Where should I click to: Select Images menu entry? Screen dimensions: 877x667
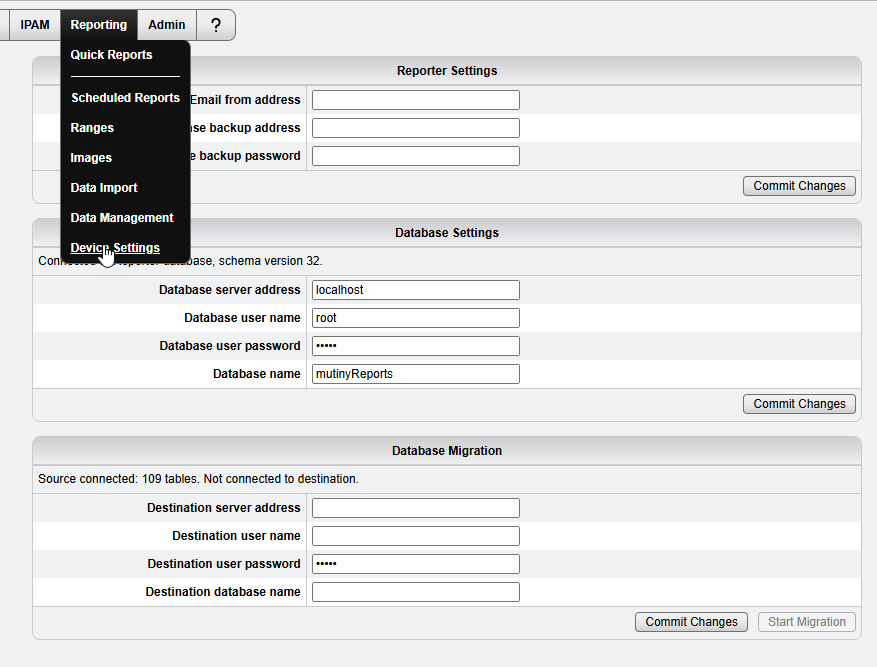coord(91,158)
